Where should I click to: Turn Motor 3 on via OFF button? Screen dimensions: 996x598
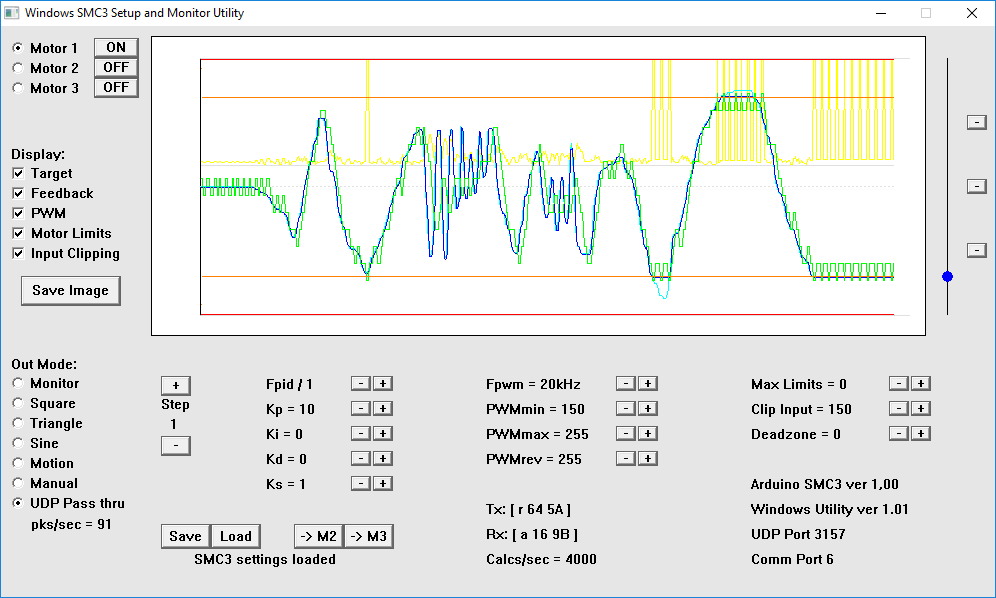[116, 88]
